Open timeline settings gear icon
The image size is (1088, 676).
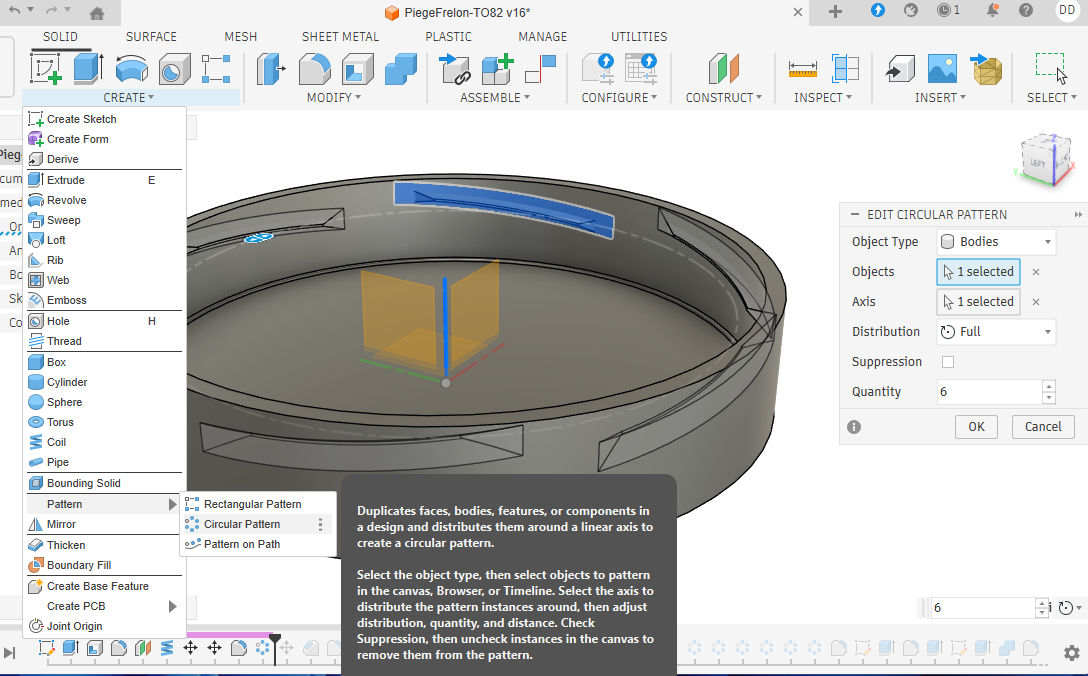1071,652
